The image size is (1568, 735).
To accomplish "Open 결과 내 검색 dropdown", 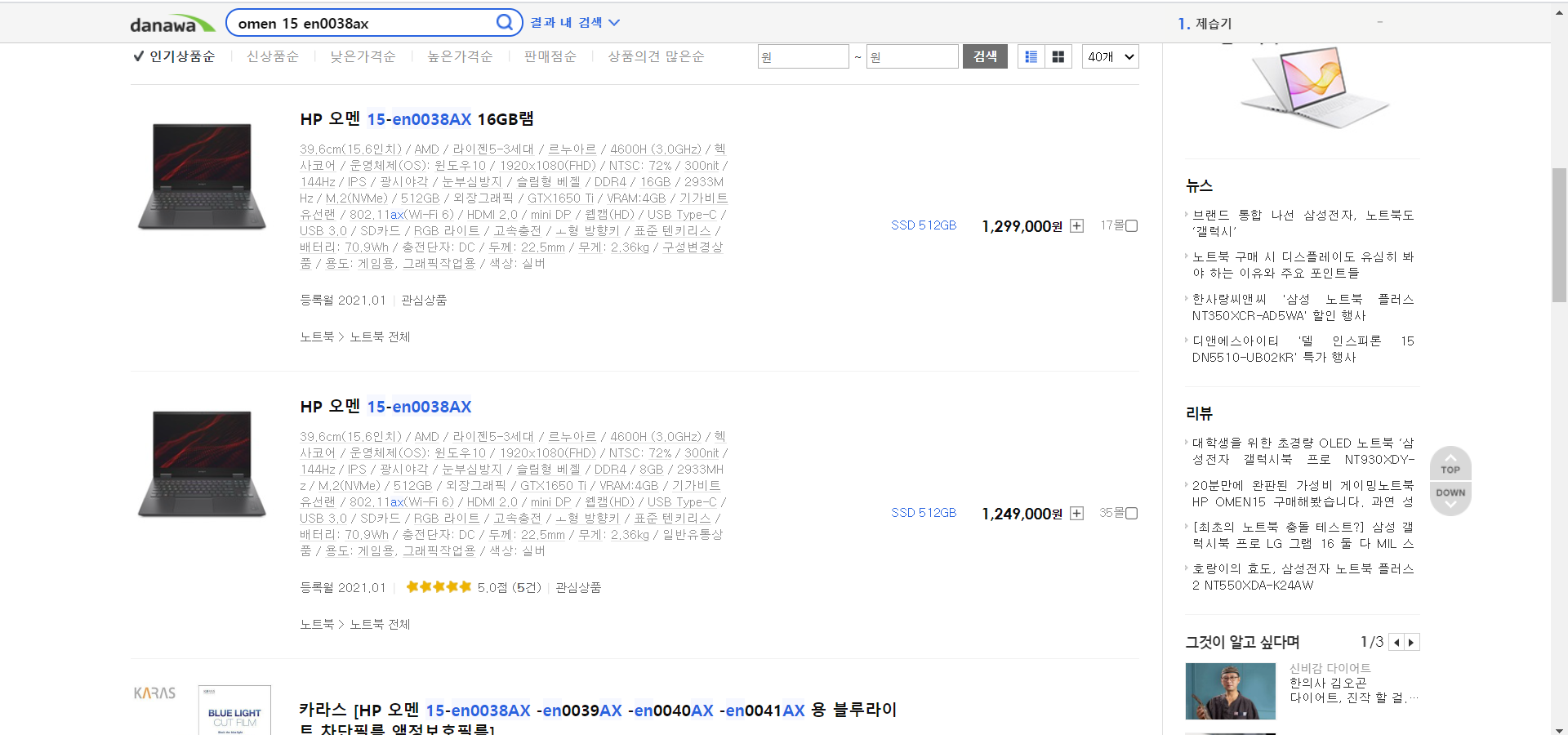I will point(575,23).
